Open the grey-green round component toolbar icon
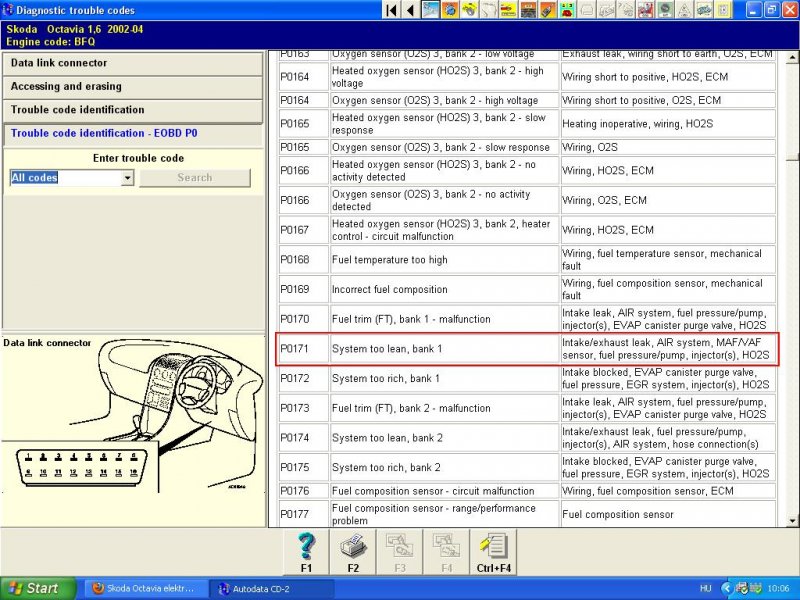 (x=665, y=10)
